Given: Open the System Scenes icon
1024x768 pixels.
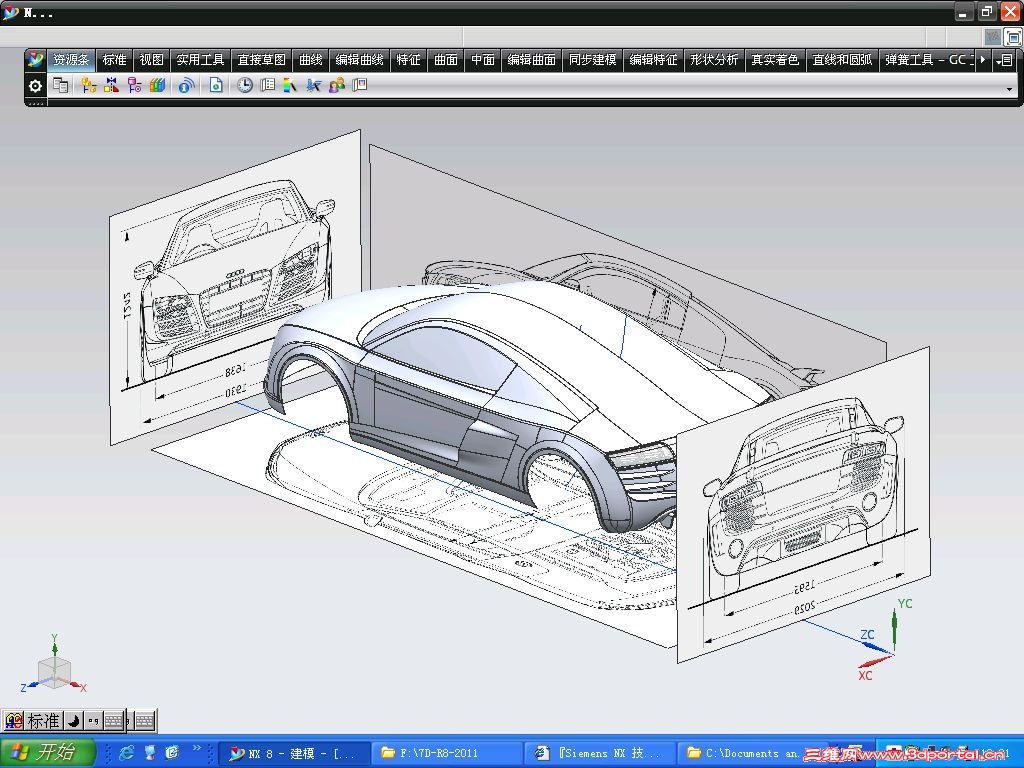Looking at the screenshot, I should [360, 85].
